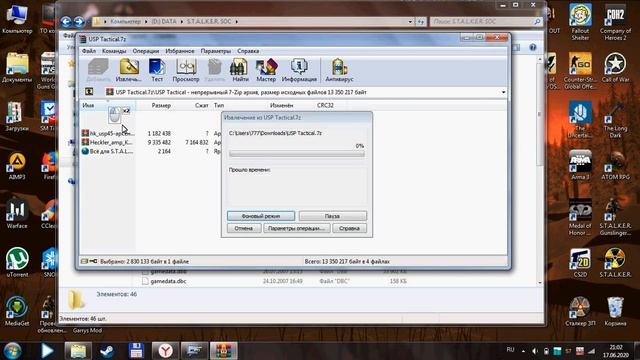The width and height of the screenshot is (640, 360).
Task: Open S.T.A.L.K.E.R. Gunslinger desktop shortcut
Action: (x=615, y=218)
